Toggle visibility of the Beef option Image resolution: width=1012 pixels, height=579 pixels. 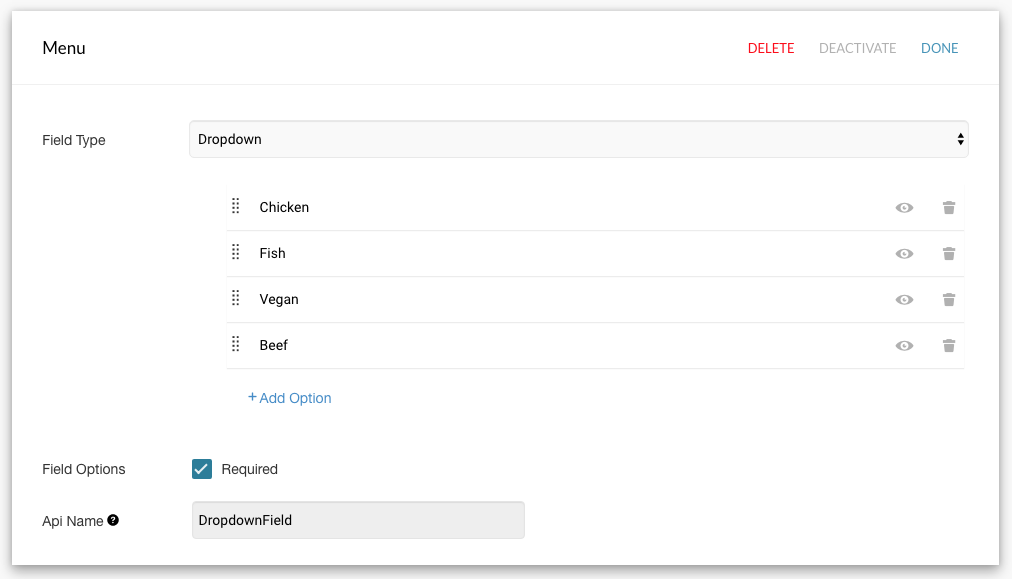[x=904, y=346]
